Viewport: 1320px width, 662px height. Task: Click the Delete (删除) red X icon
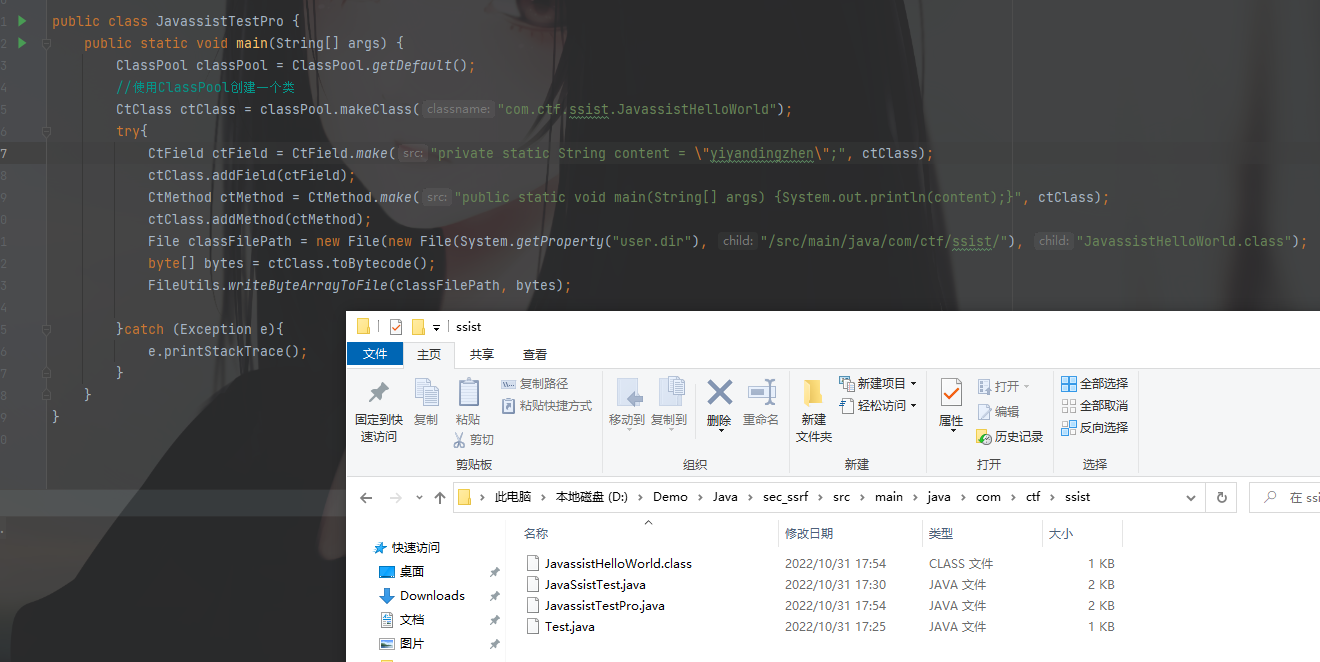coord(719,391)
